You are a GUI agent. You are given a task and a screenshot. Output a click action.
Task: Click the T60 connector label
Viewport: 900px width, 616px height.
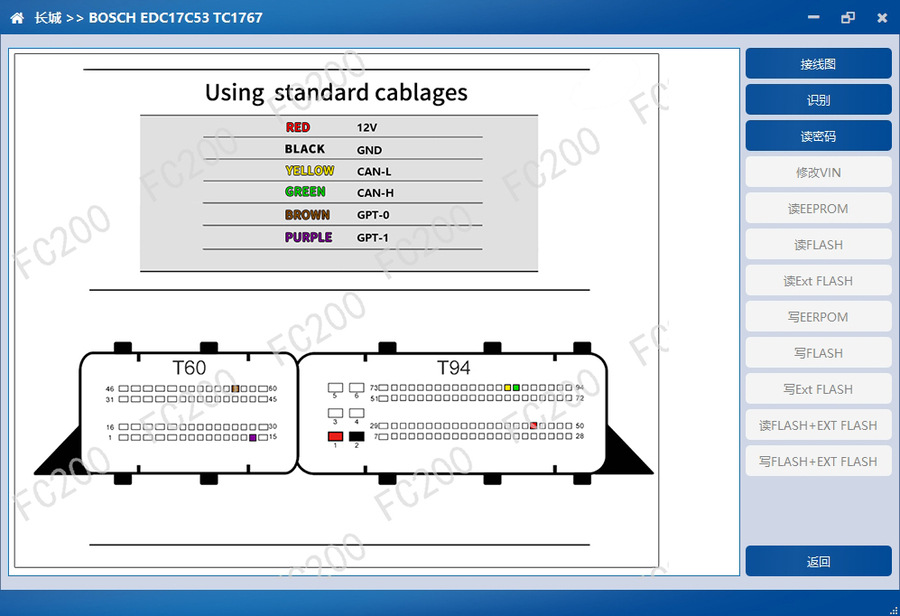189,368
